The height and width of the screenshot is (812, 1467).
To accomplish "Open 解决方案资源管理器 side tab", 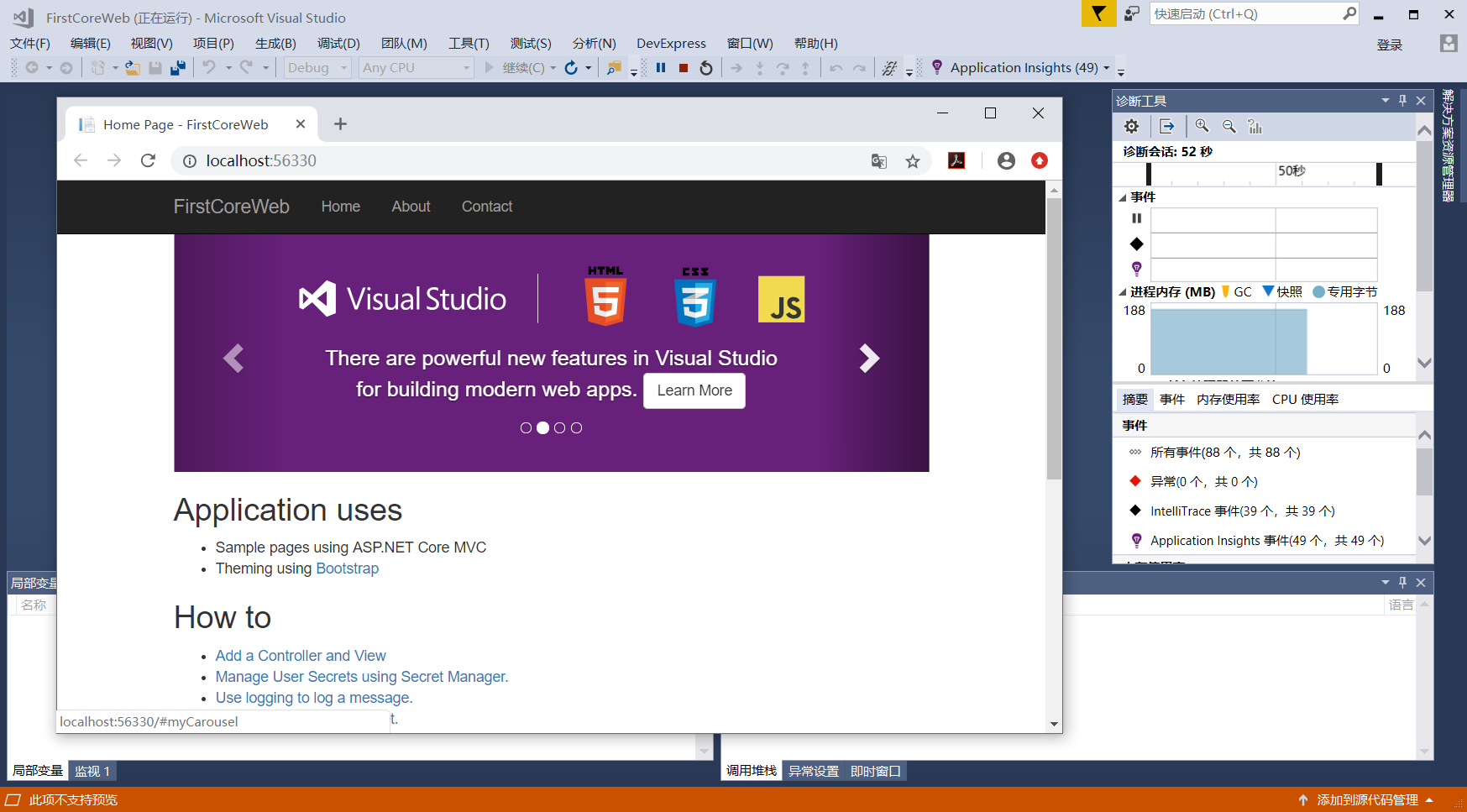I will (1448, 145).
